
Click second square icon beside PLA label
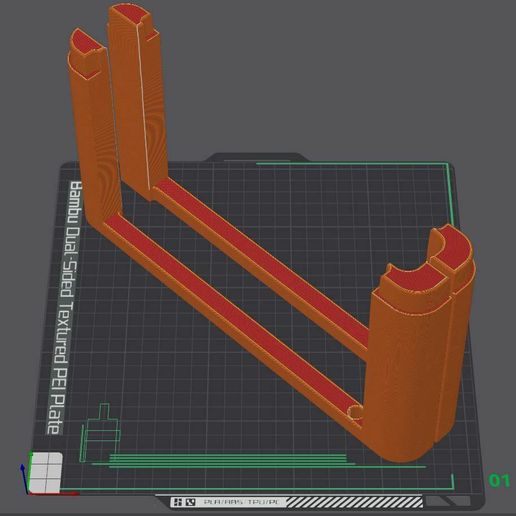[x=190, y=502]
